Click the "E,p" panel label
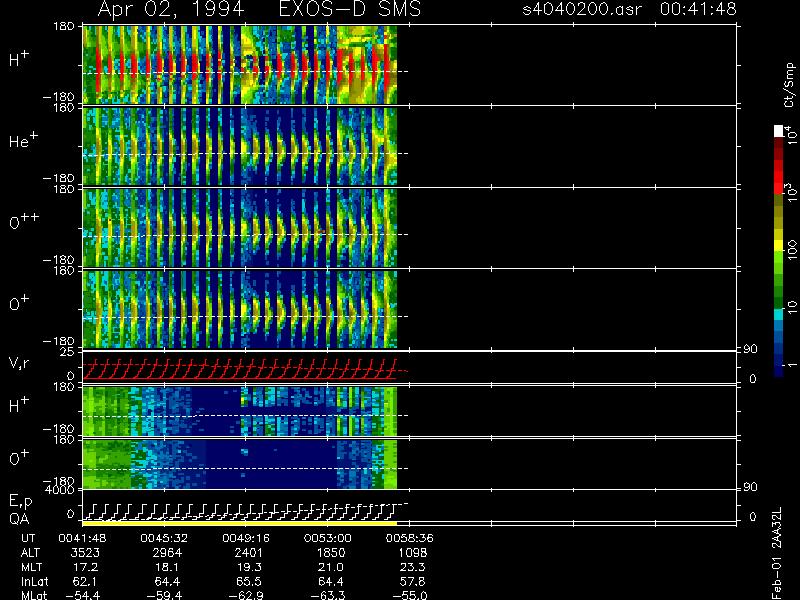 (x=20, y=502)
